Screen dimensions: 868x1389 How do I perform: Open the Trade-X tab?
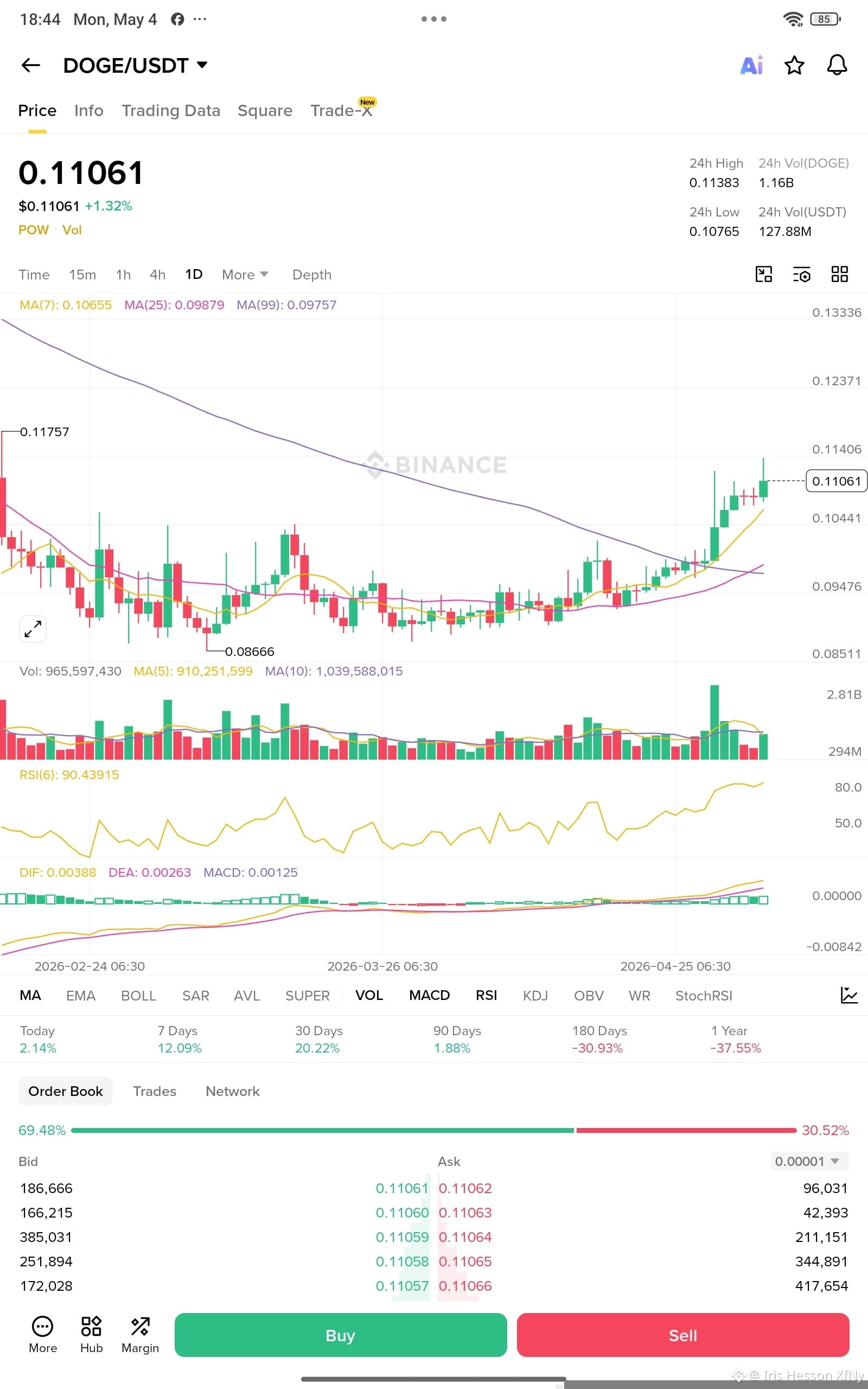click(342, 110)
